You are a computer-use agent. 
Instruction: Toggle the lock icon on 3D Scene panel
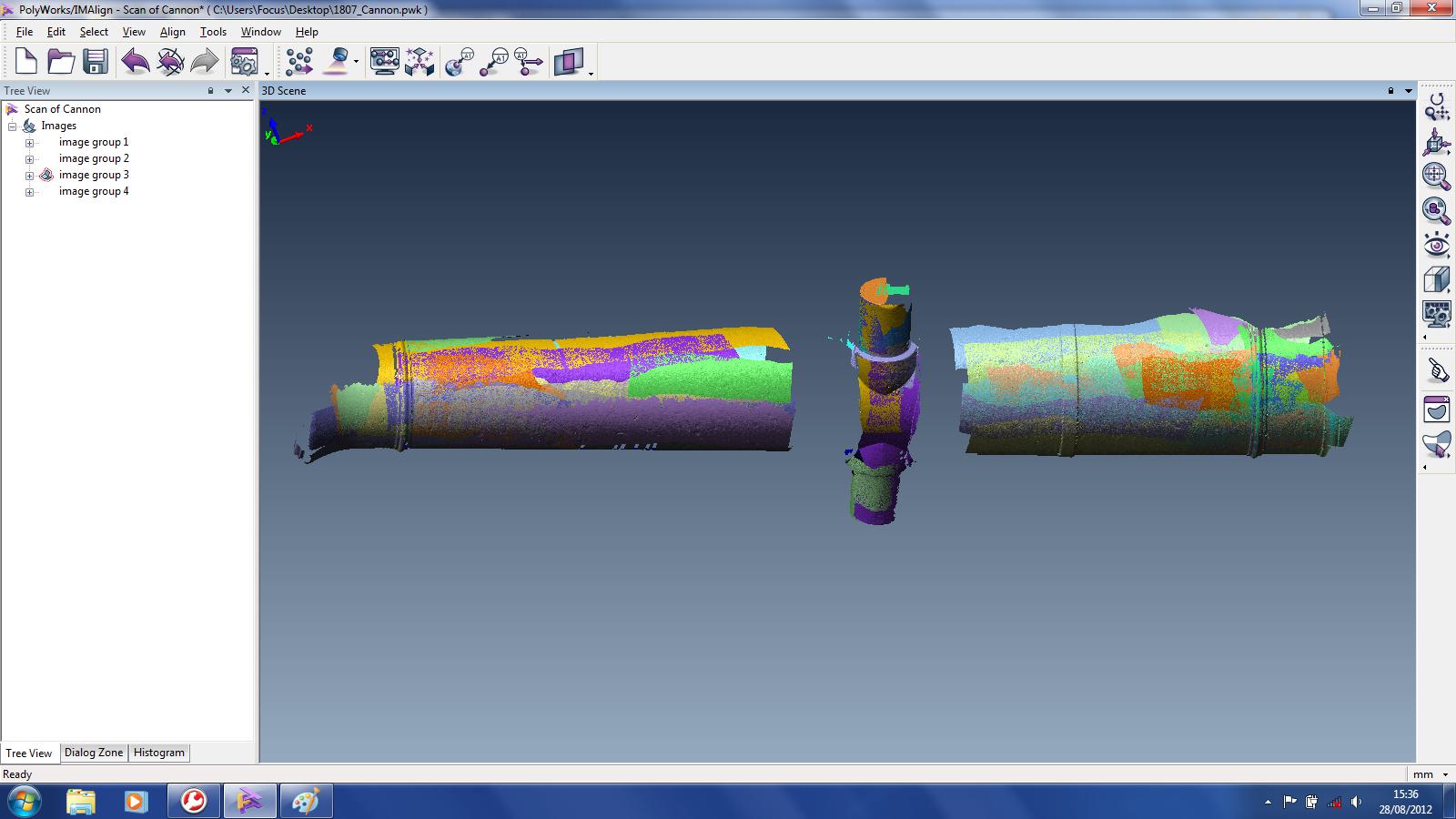[1390, 91]
